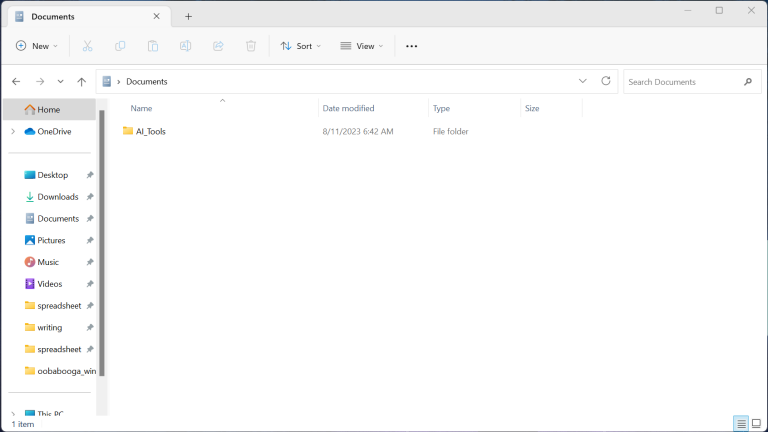Screen dimensions: 768x432
Task: Click the Delete trash can icon
Action: pyautogui.click(x=251, y=46)
